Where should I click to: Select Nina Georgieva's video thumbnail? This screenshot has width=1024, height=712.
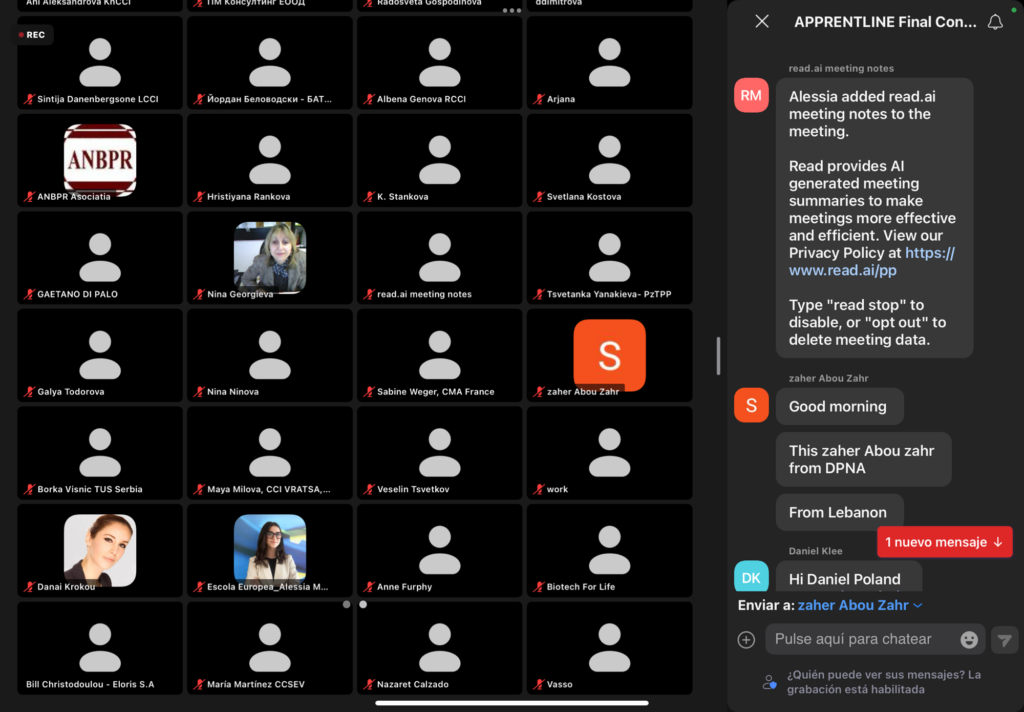coord(270,257)
